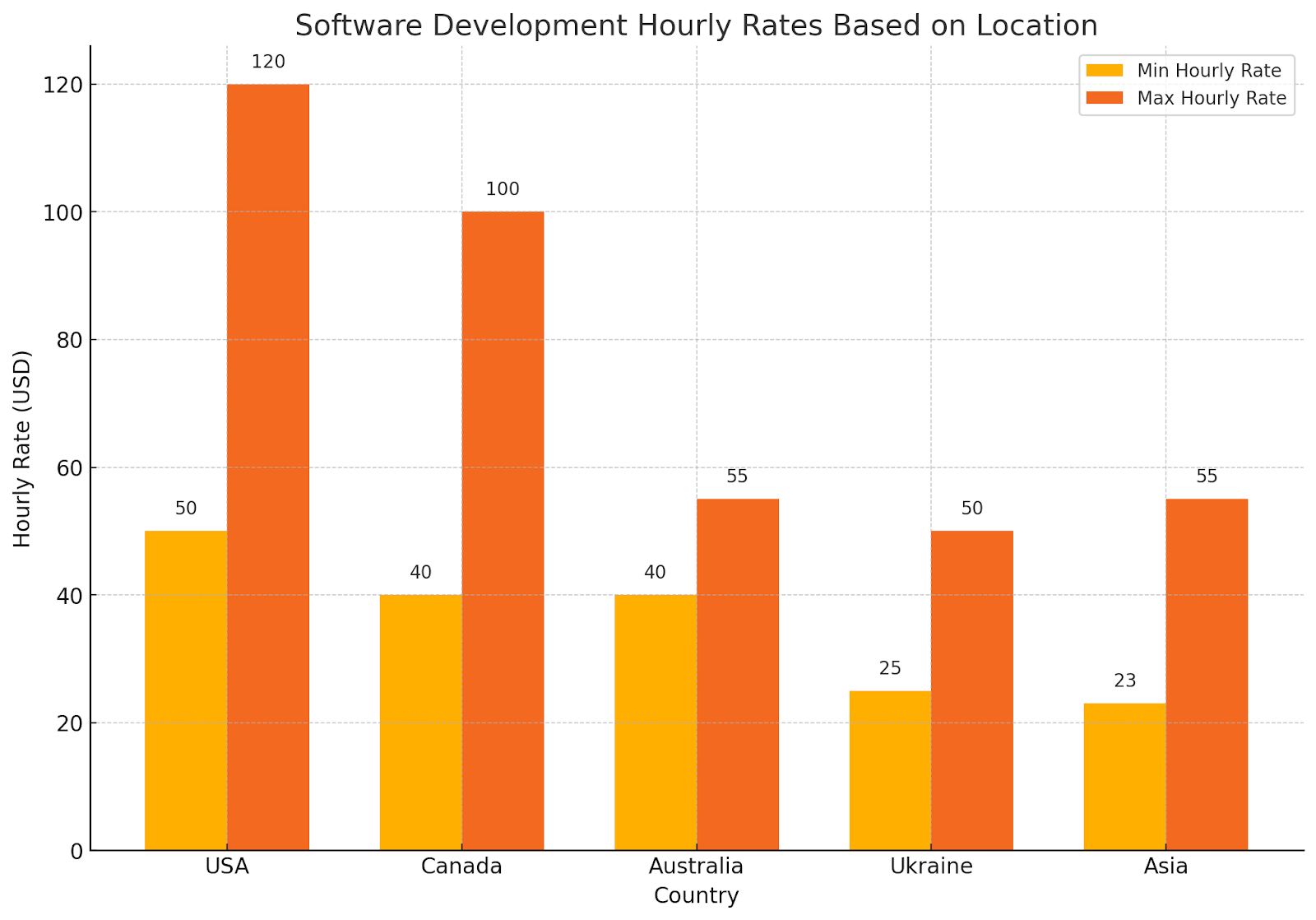The image size is (1316, 920).
Task: Click the 'Australia' axis label
Action: tap(697, 867)
